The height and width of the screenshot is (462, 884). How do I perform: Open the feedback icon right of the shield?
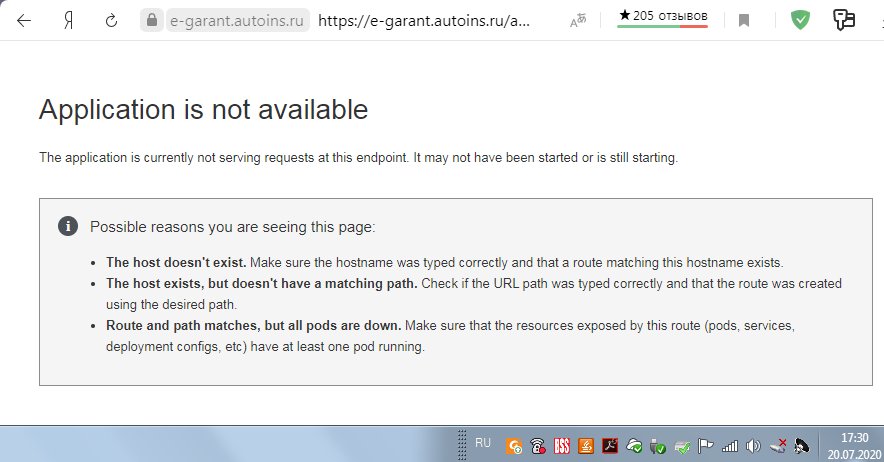(x=845, y=20)
